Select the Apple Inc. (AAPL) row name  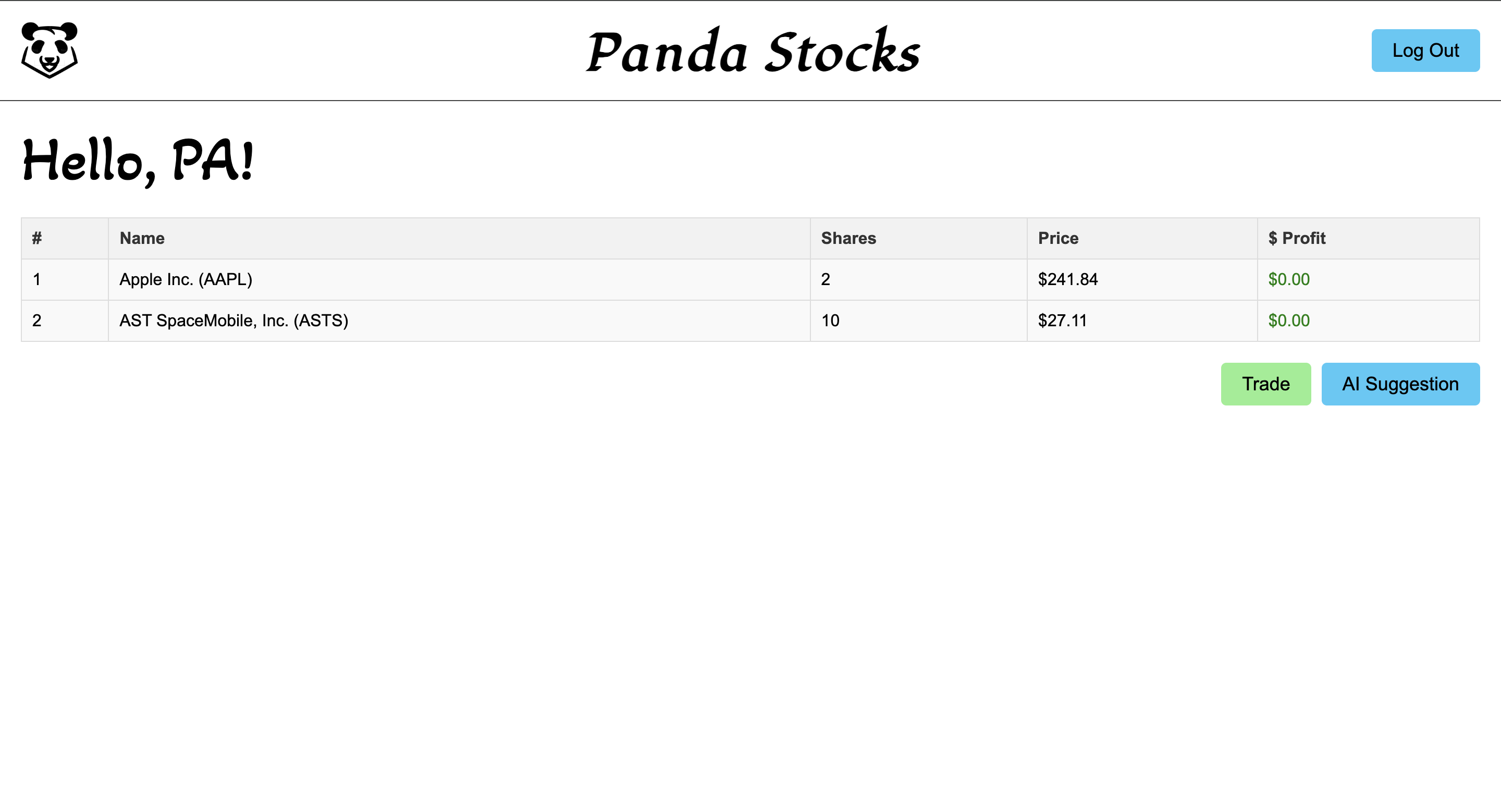pos(186,279)
